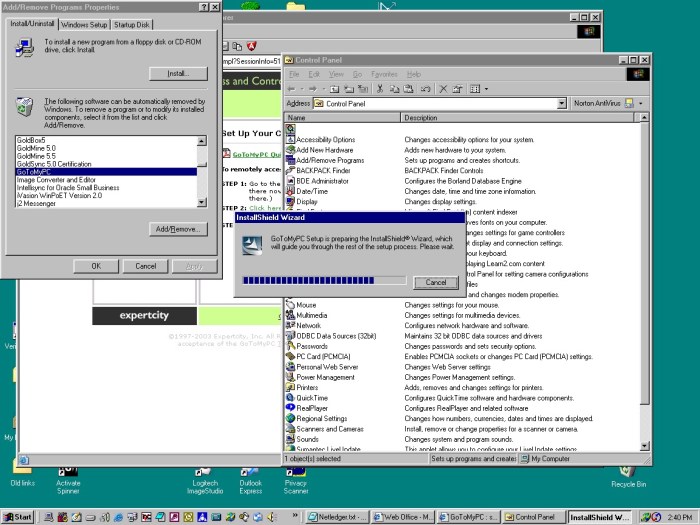Select the Date/Time icon
The height and width of the screenshot is (525, 700).
click(291, 191)
